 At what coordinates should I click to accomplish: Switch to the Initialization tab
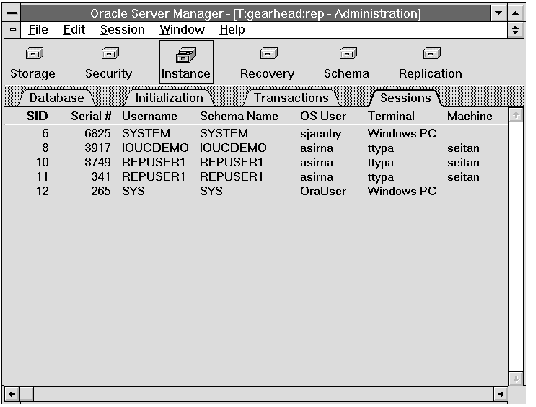[169, 98]
